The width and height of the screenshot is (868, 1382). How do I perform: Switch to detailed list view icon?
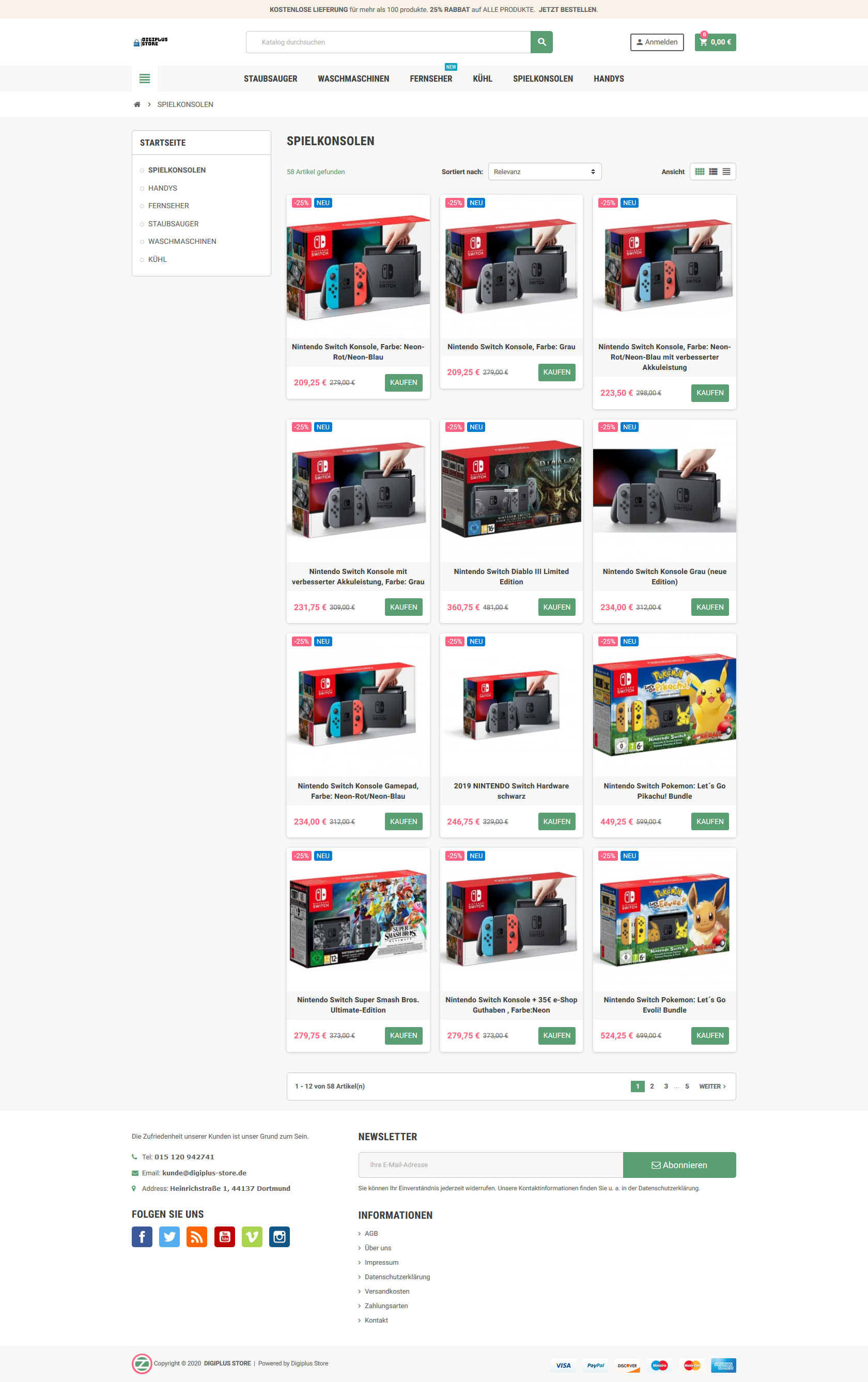point(713,172)
